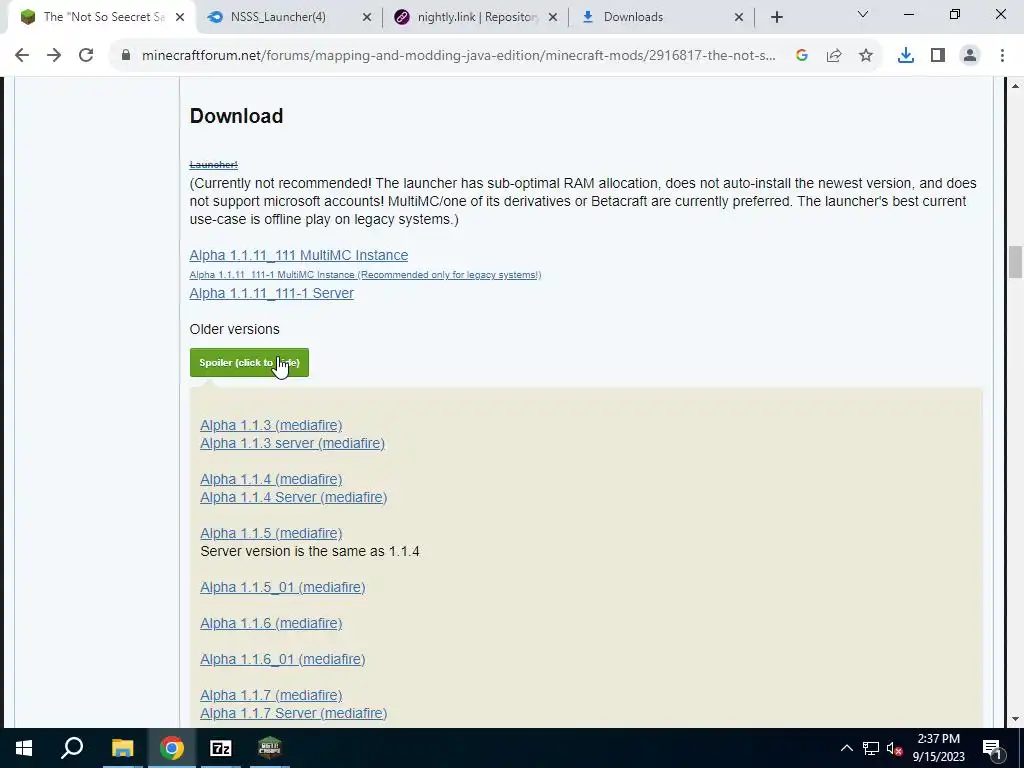Screen dimensions: 1024x768
Task: Open Alpha 1.1.4 Server (mediafire) link
Action: tap(293, 498)
